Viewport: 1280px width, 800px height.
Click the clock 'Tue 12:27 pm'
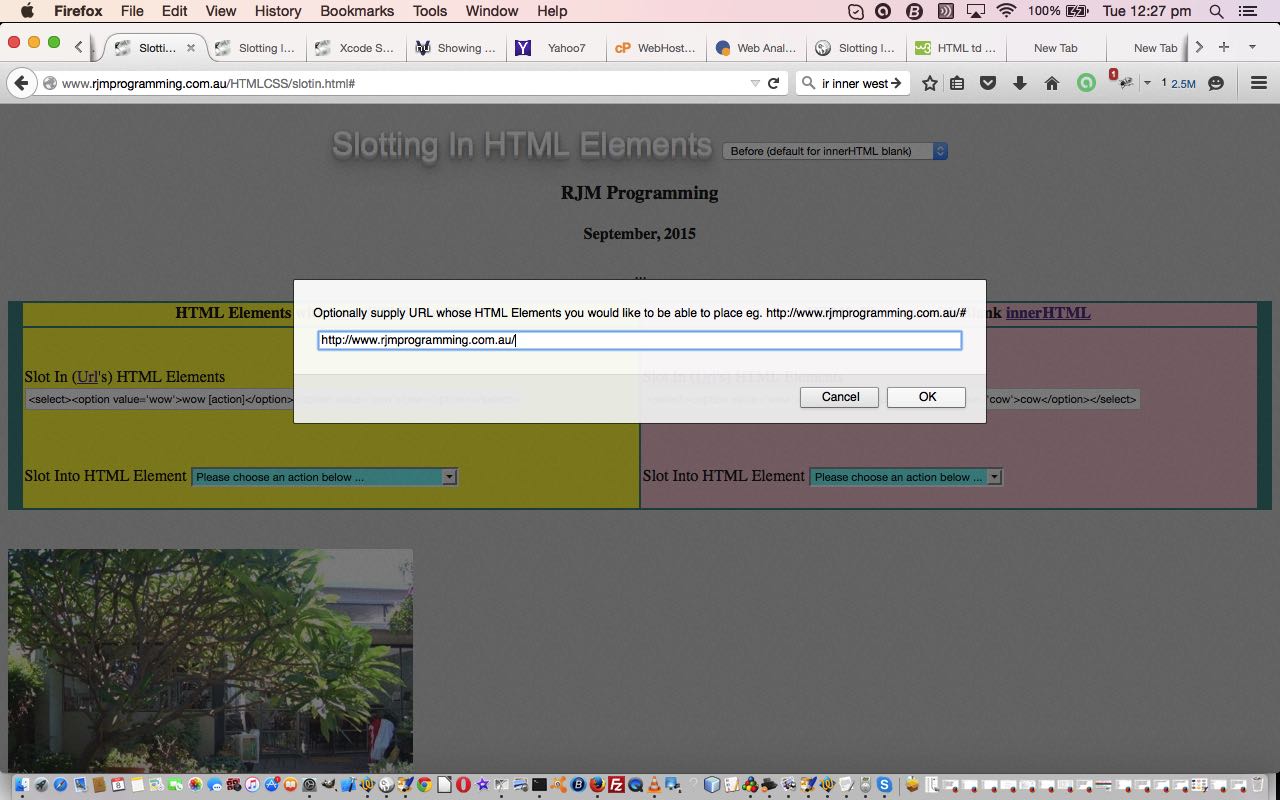coord(1146,11)
